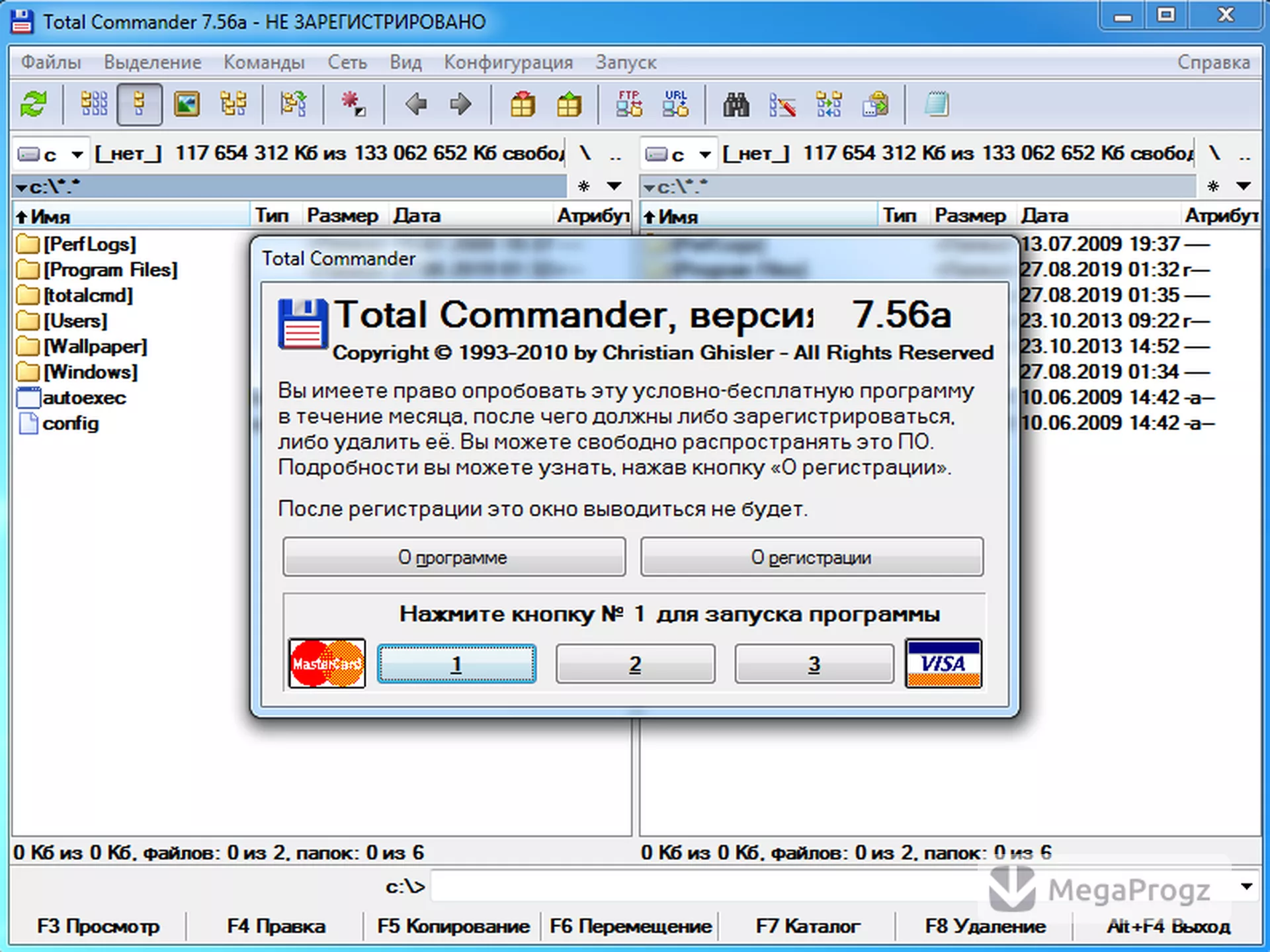Click the О программе button
Screen dimensions: 1270x952
tap(454, 557)
